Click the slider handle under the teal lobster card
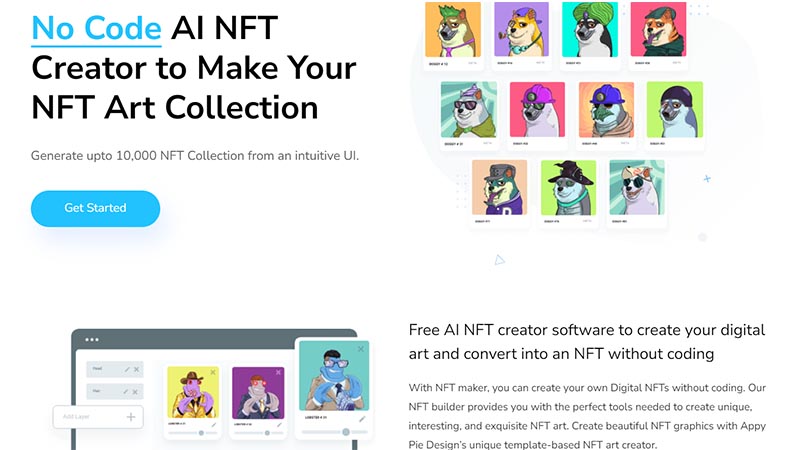Viewport: 800px width, 450px height. coord(346,432)
